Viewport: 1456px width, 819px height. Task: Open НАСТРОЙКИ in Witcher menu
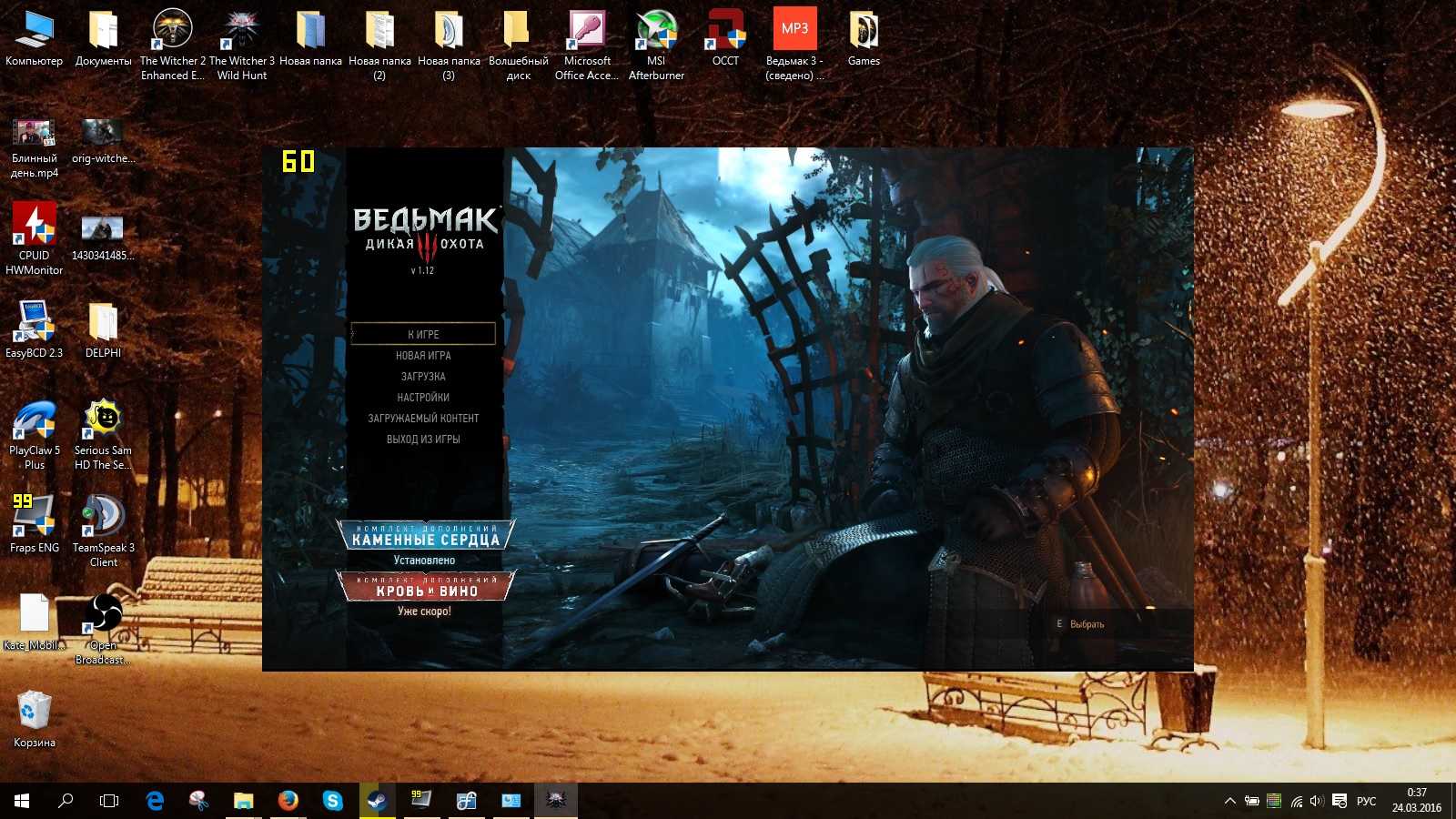423,398
